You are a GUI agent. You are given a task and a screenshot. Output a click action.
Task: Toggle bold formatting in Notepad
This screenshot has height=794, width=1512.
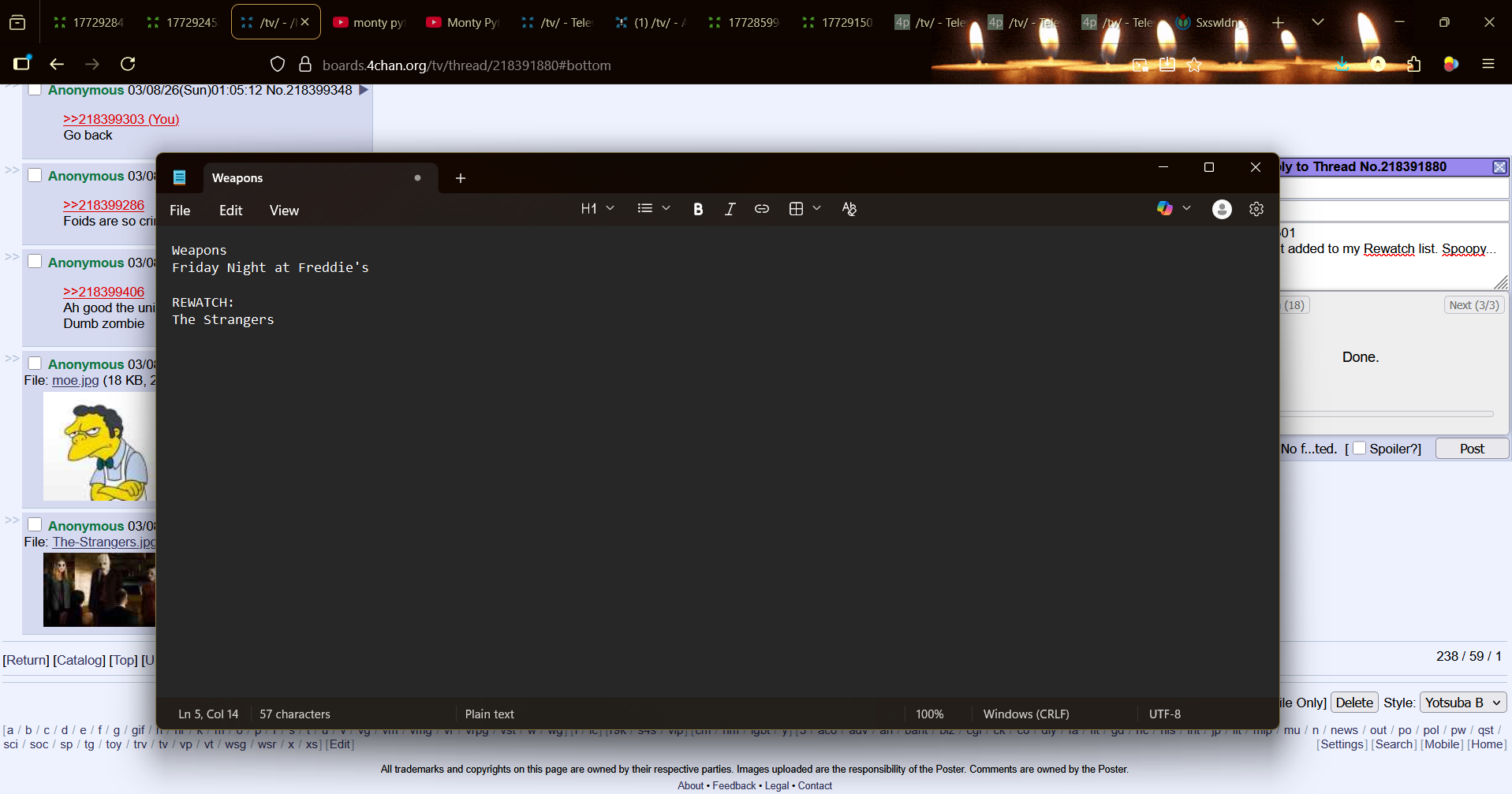(x=698, y=209)
